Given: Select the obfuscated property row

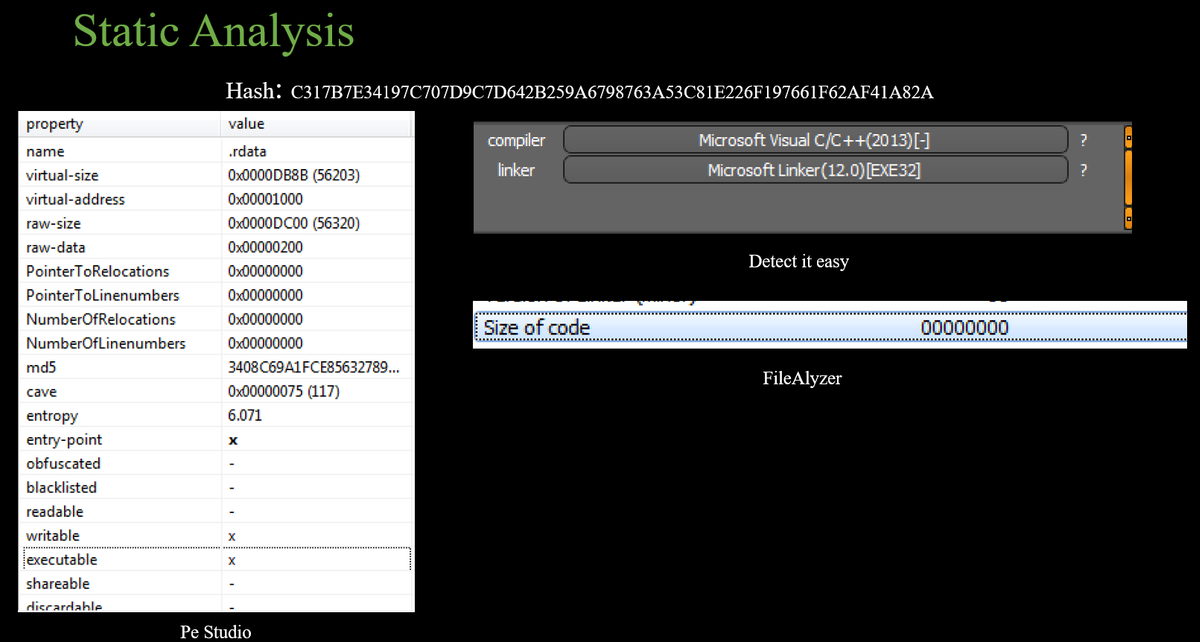Looking at the screenshot, I should point(216,464).
